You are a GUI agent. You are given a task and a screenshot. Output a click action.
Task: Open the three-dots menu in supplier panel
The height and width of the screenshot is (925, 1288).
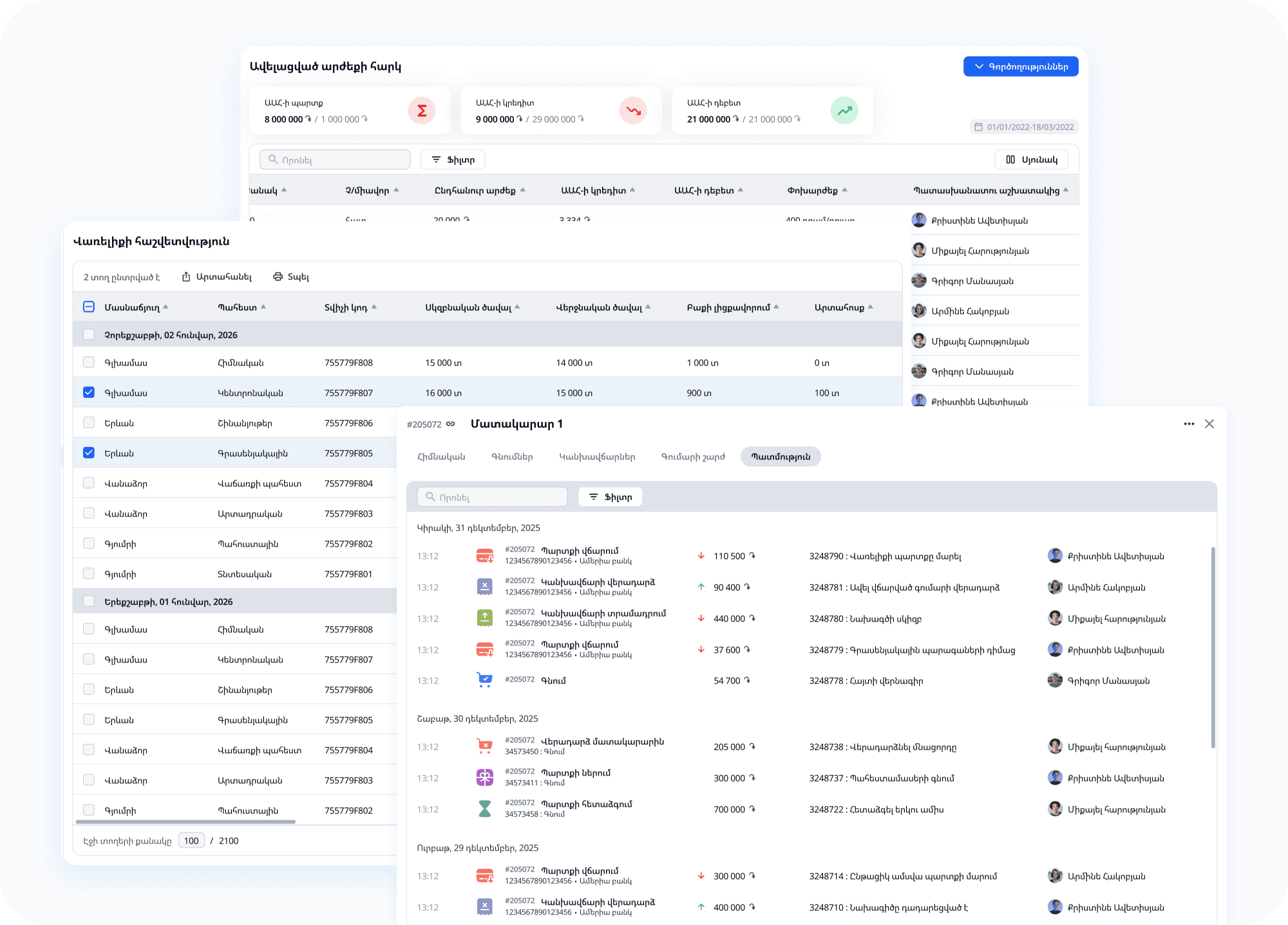1189,424
